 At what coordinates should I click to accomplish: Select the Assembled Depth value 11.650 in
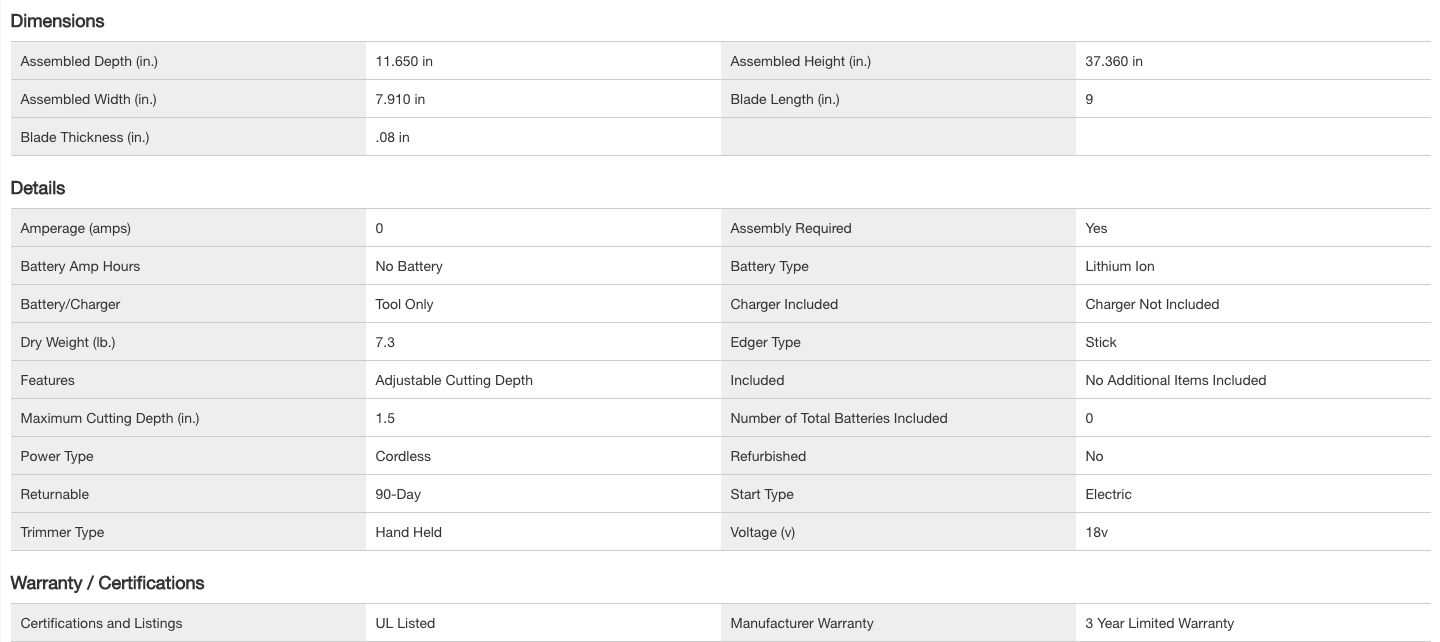click(x=404, y=61)
